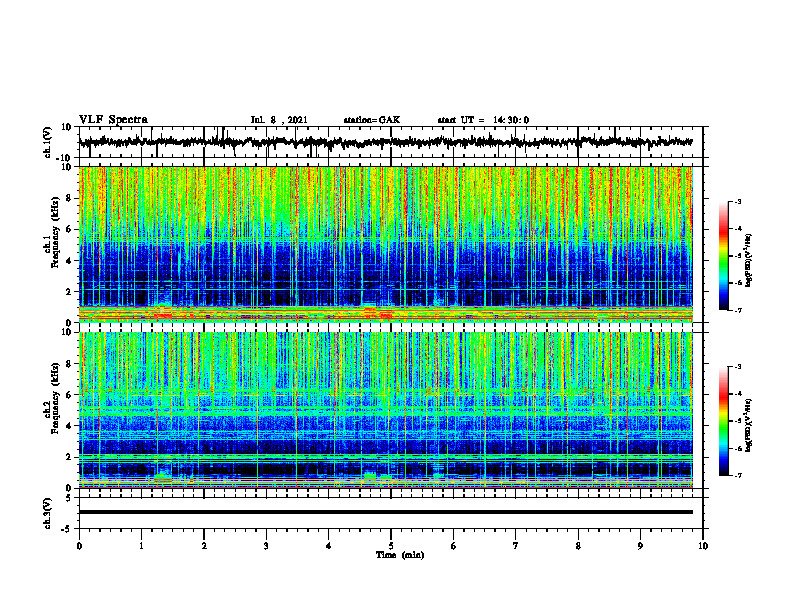The height and width of the screenshot is (612, 792).
Task: Click the "5" tick on the ch.3(V) axis
Action: tap(69, 498)
